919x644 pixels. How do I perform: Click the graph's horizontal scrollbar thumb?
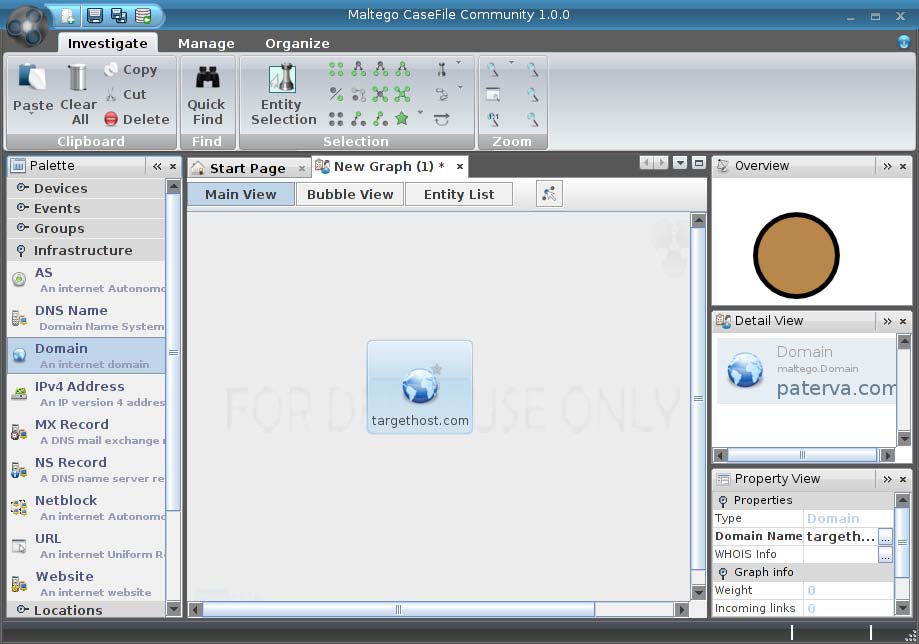(398, 609)
